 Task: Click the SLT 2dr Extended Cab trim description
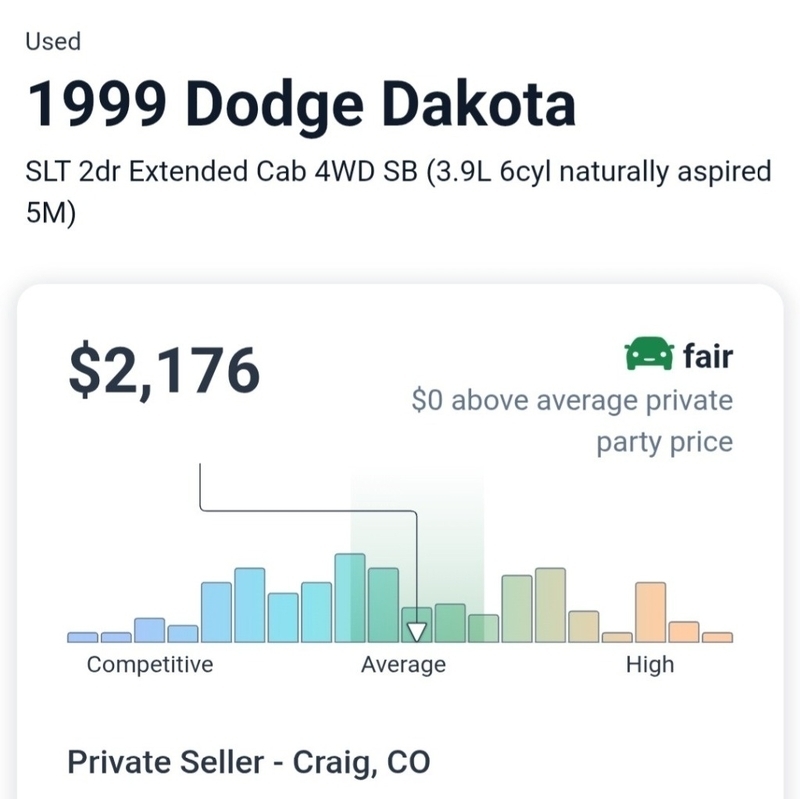coord(398,191)
